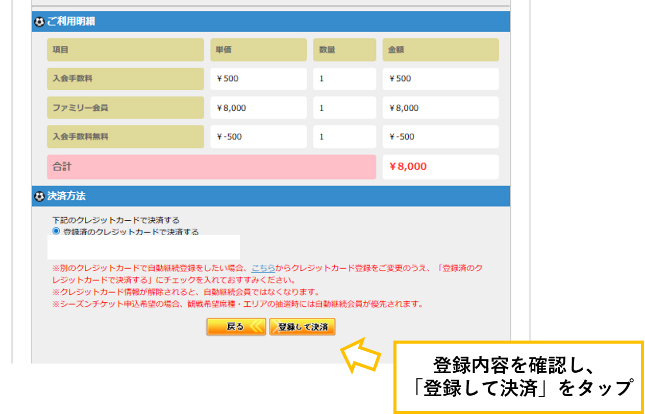Click the ご利用明細 section header bar
Viewport: 645px width, 414px height.
pos(272,20)
